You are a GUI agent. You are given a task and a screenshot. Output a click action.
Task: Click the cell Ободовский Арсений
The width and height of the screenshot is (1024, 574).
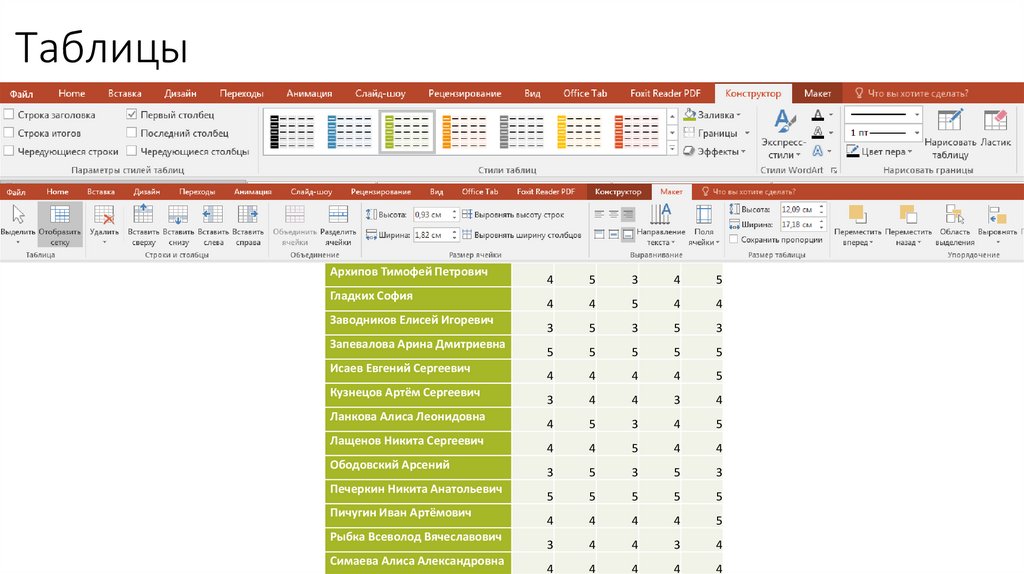[x=418, y=467]
